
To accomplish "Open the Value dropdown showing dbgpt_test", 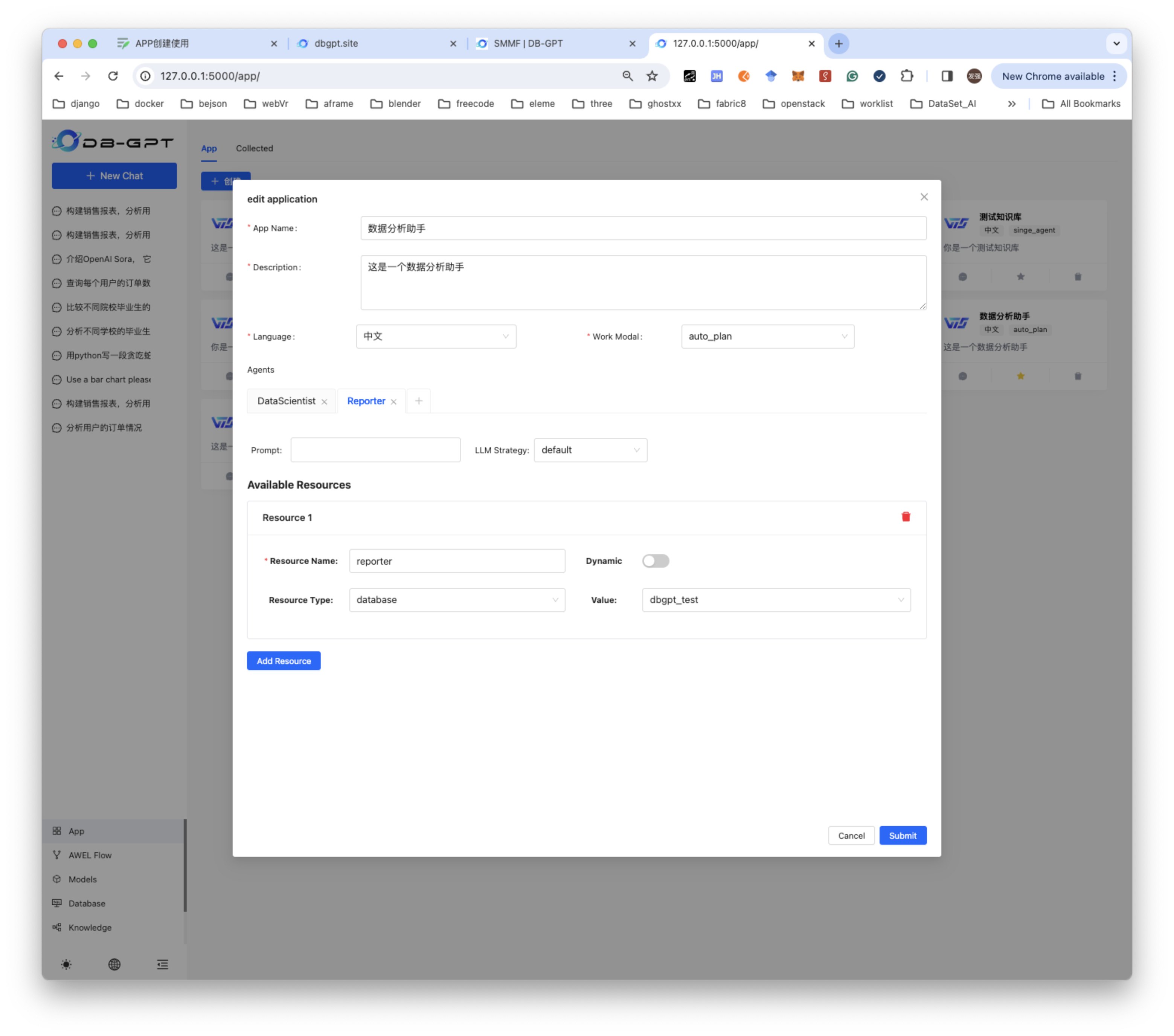I will point(776,600).
